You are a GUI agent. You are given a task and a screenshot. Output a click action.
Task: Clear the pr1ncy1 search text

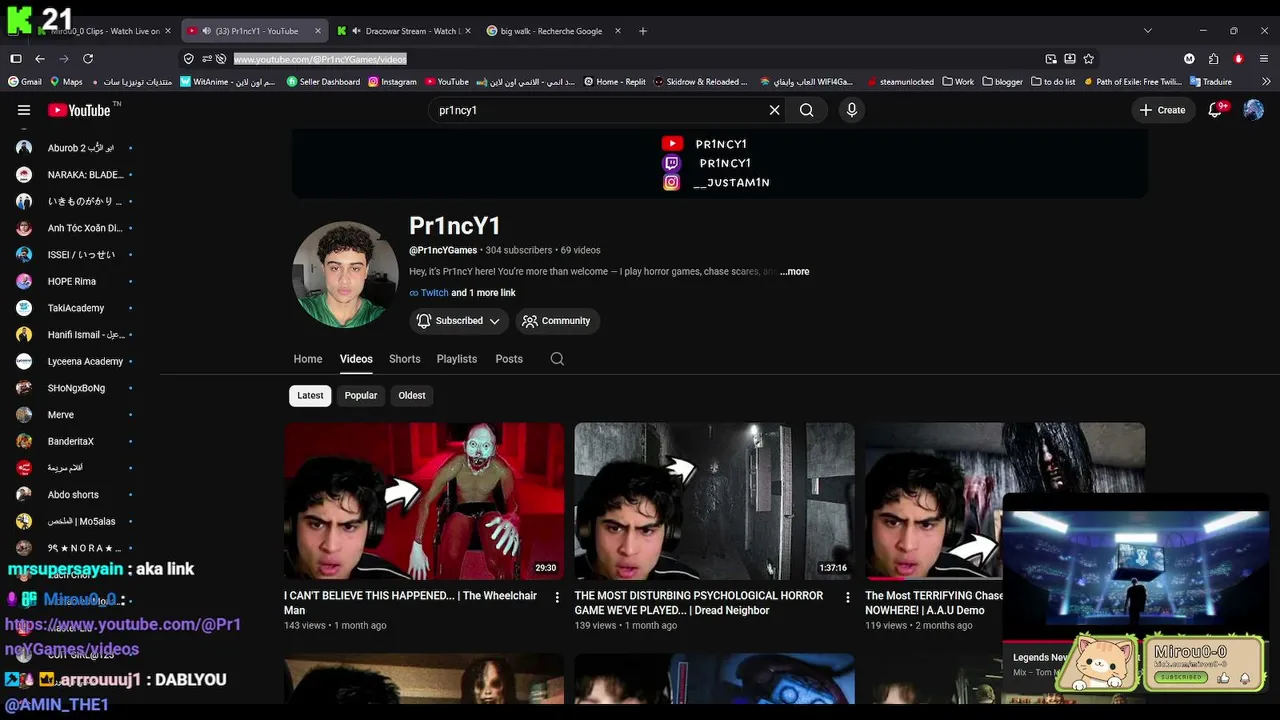click(x=774, y=110)
